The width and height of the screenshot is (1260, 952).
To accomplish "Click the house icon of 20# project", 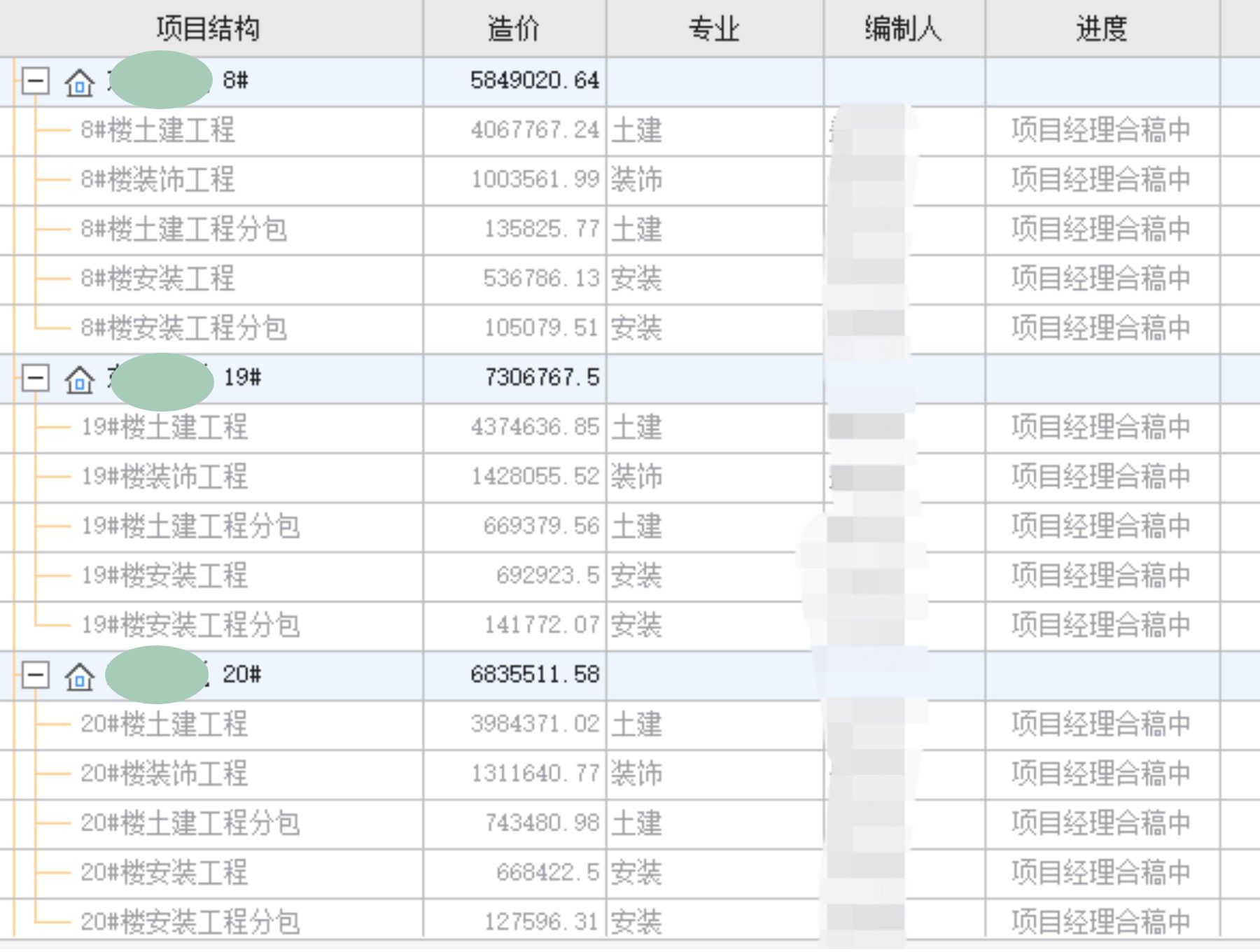I will [79, 676].
